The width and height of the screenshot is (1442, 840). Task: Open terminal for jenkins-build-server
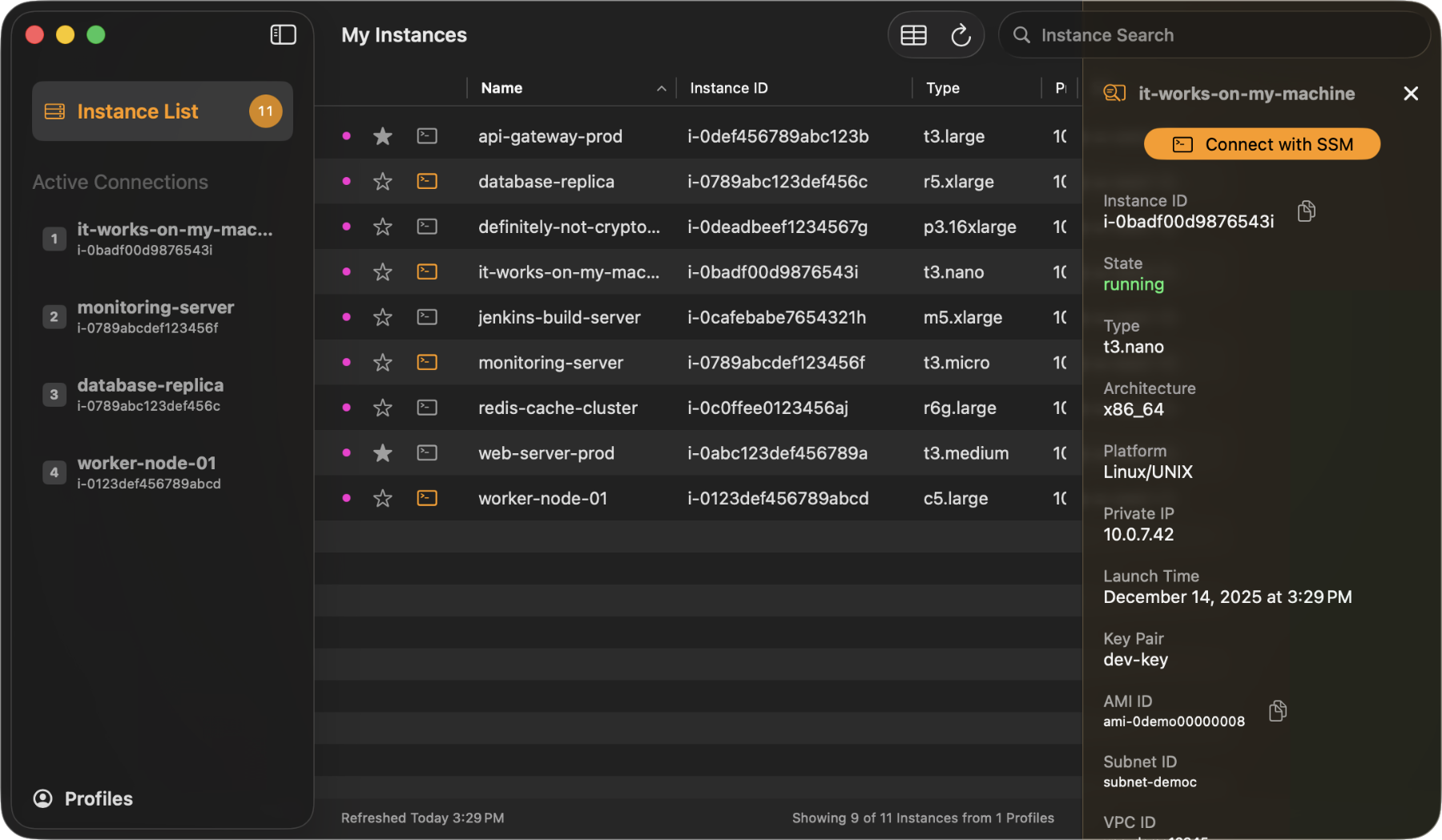coord(427,317)
